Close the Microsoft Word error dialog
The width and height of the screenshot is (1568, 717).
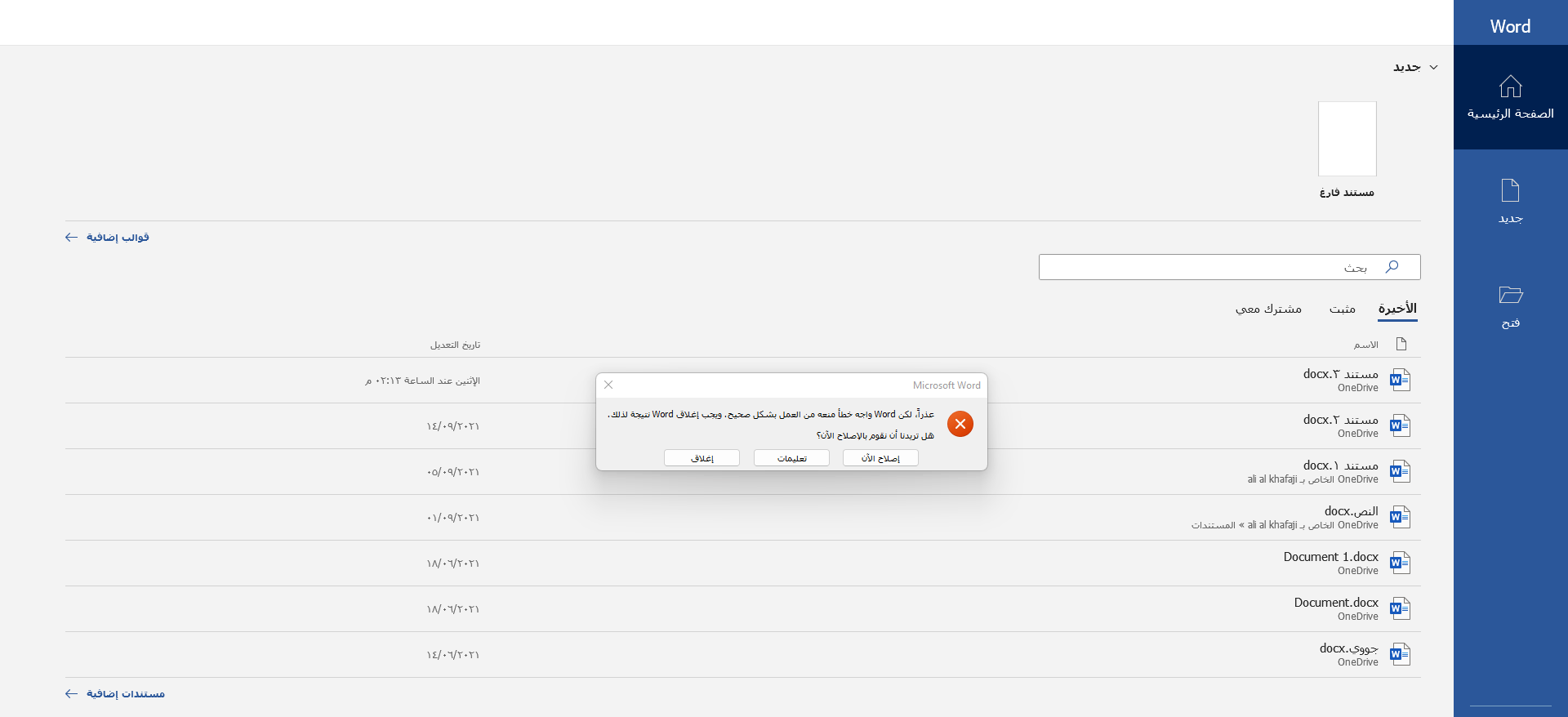pos(608,385)
